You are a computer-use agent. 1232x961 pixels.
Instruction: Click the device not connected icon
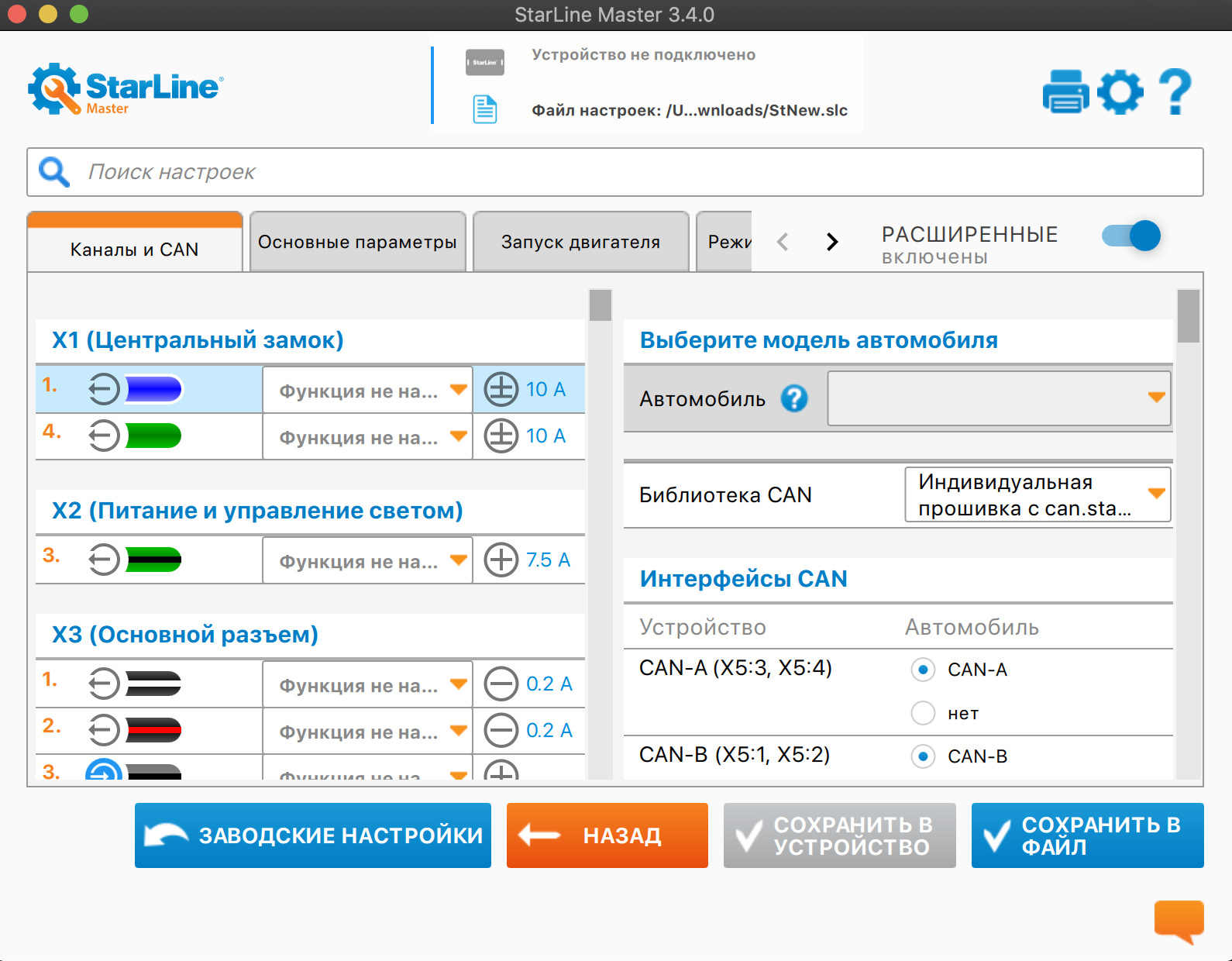485,62
